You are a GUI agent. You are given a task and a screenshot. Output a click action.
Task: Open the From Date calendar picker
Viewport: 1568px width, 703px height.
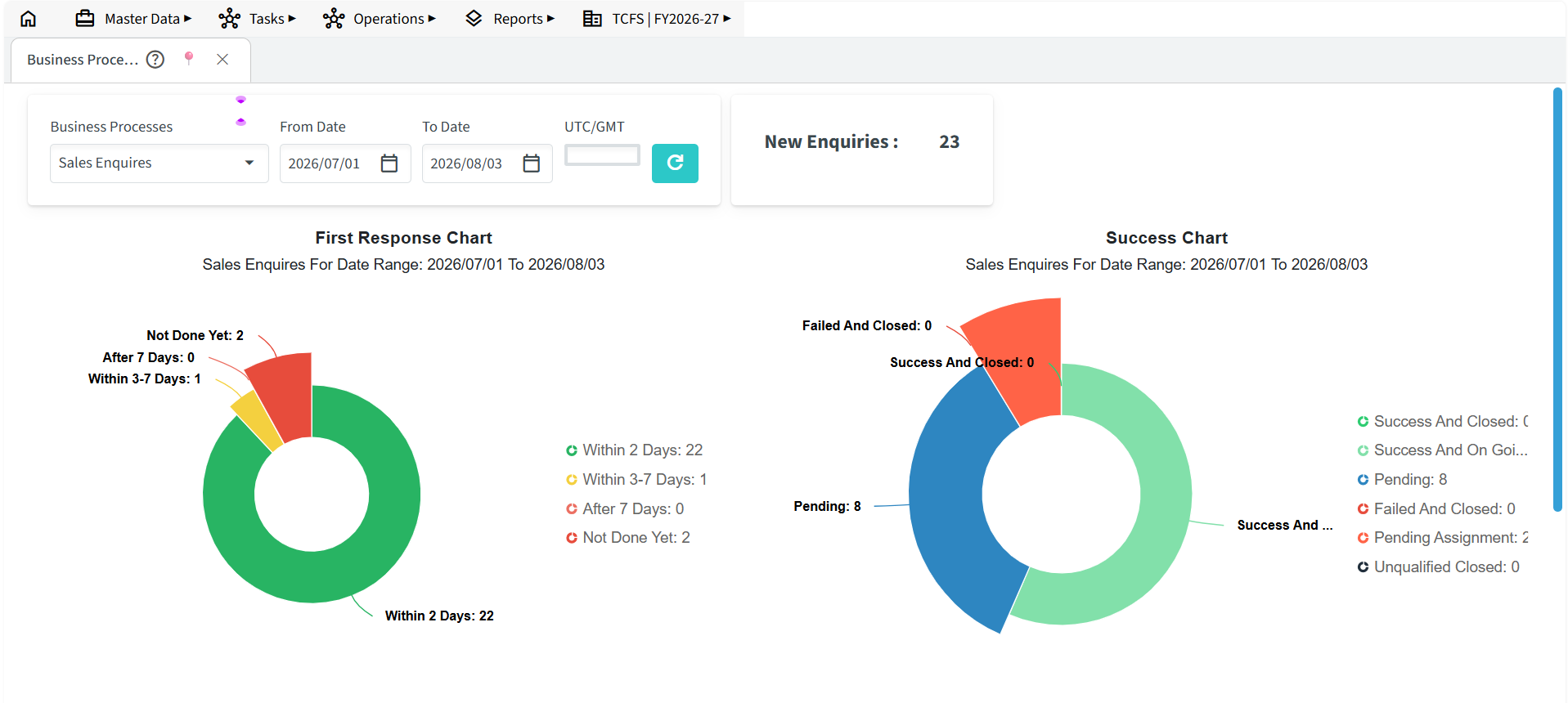tap(389, 163)
